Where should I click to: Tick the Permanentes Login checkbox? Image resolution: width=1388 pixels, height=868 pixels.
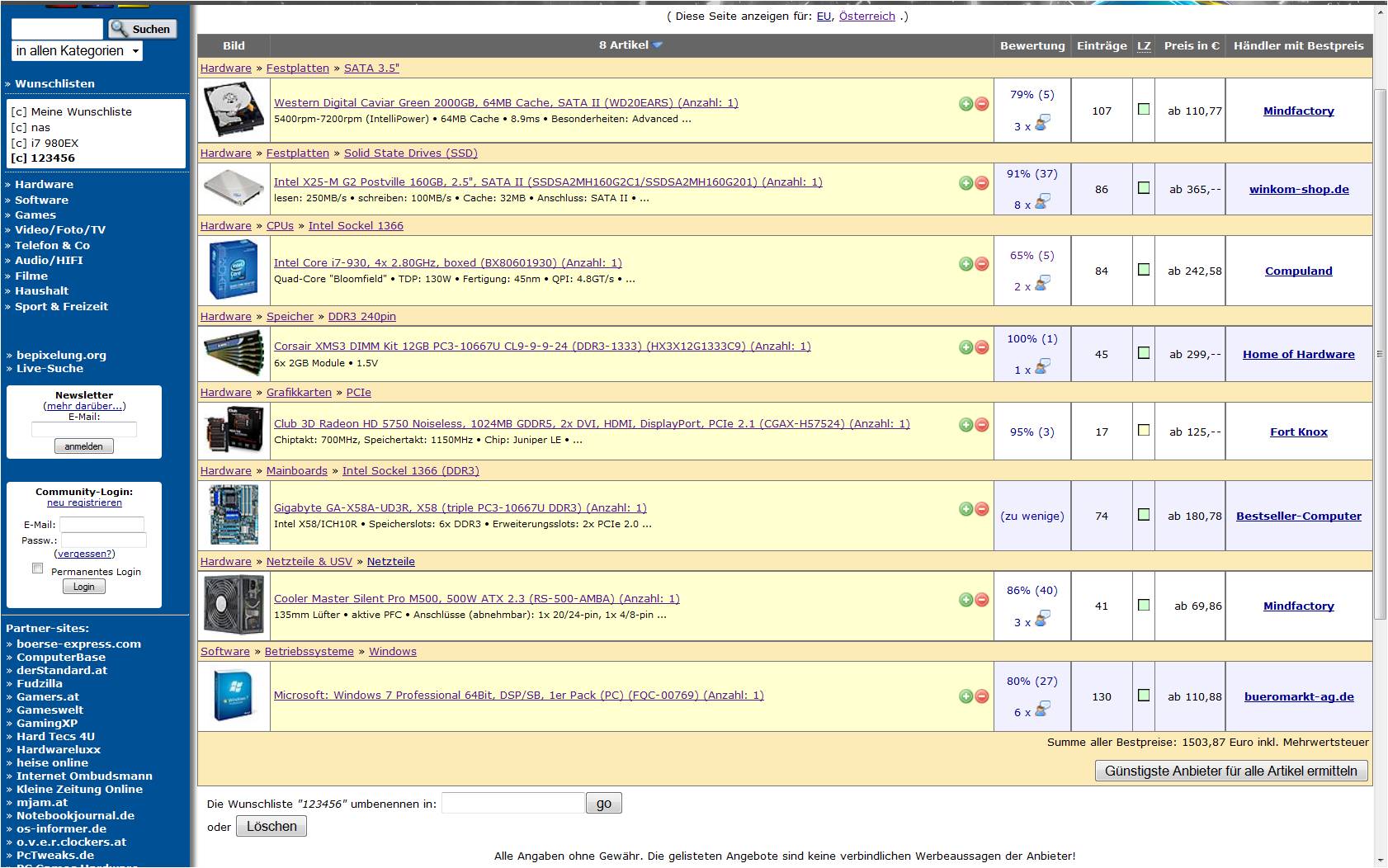[x=37, y=568]
